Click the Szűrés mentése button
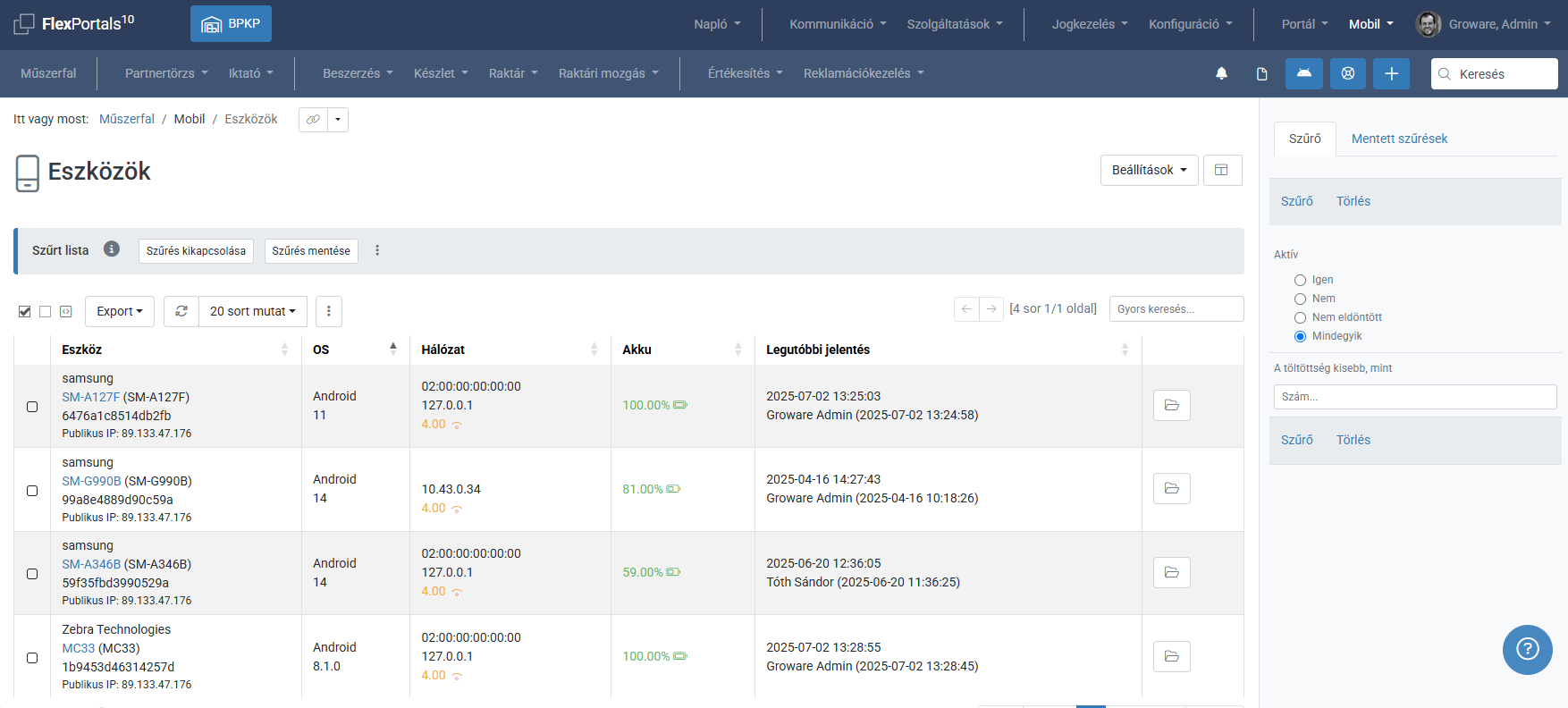1568x708 pixels. [311, 251]
